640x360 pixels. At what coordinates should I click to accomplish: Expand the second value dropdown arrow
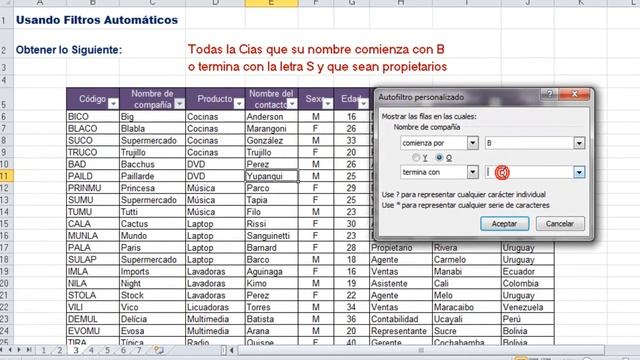pos(579,172)
